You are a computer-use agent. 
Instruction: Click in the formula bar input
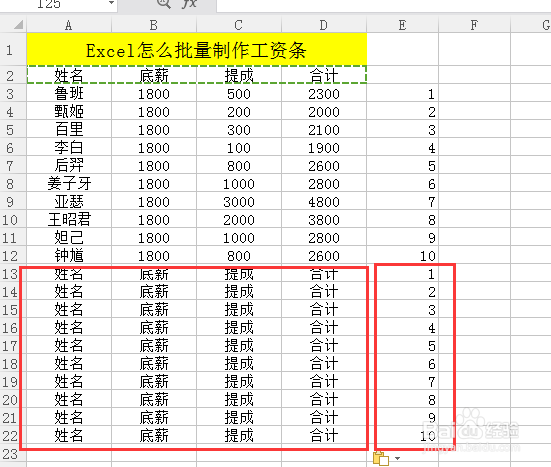383,5
